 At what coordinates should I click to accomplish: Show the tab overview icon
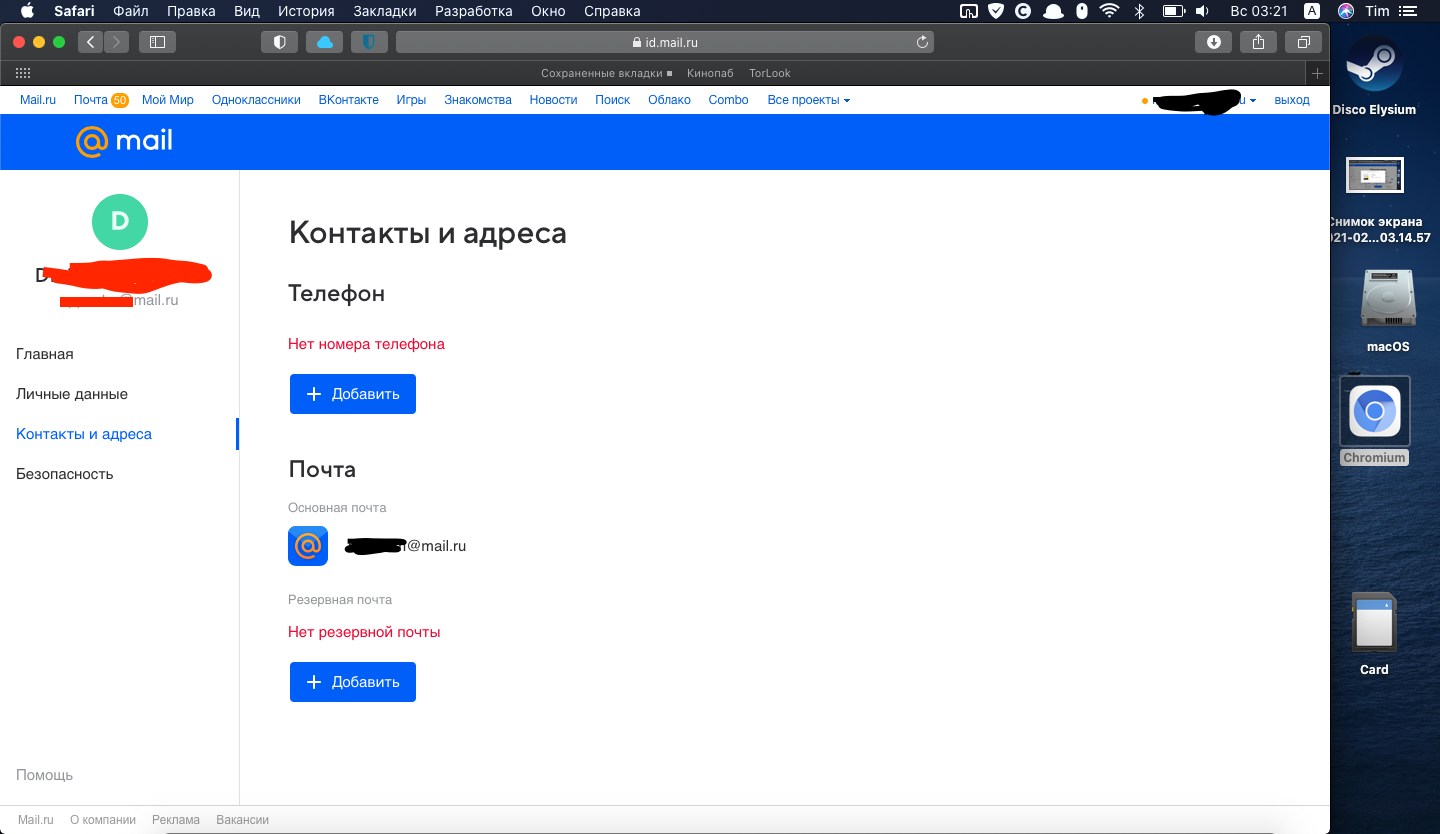(1303, 42)
